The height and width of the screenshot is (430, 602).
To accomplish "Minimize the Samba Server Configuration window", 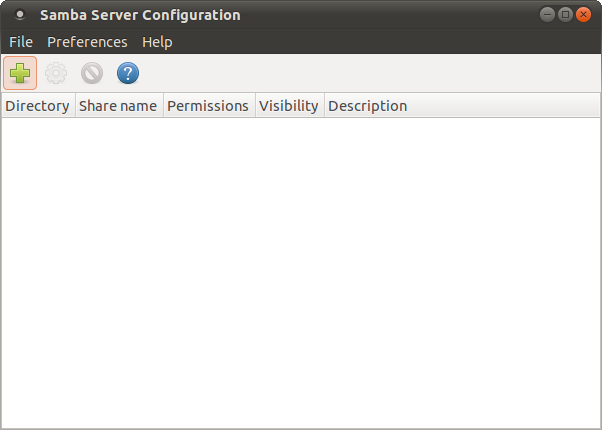I will tap(547, 15).
